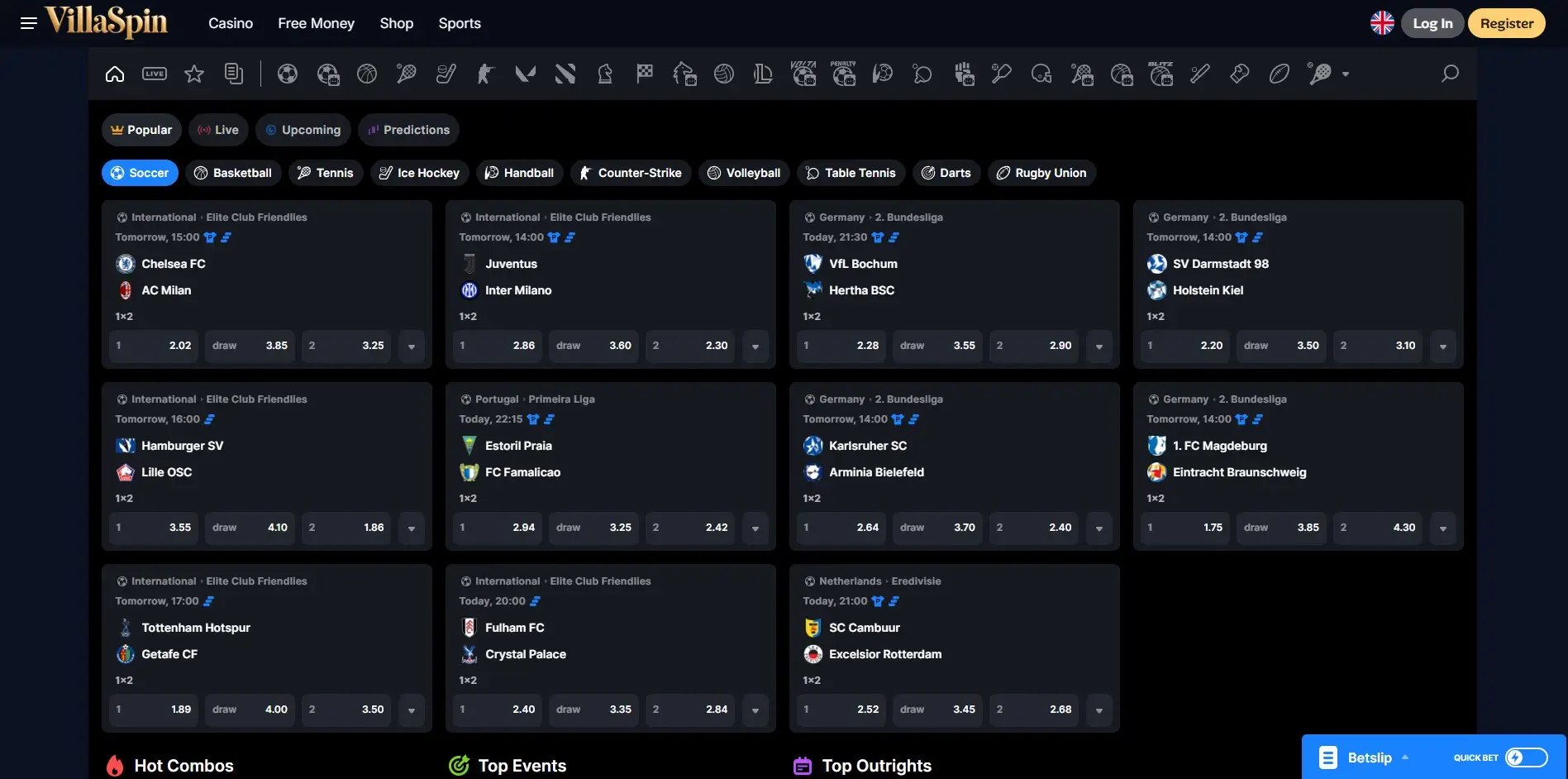The height and width of the screenshot is (779, 1568).
Task: Select the Popular tab
Action: point(141,130)
